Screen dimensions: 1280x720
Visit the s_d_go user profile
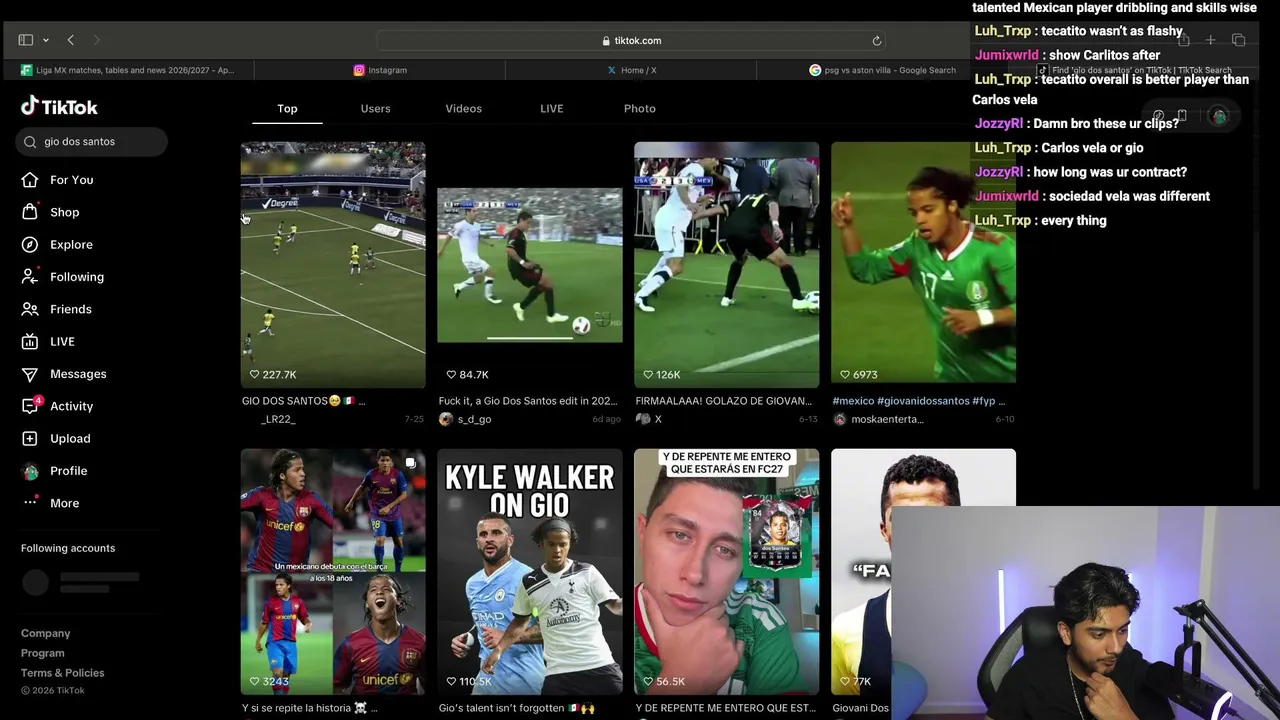pyautogui.click(x=474, y=419)
